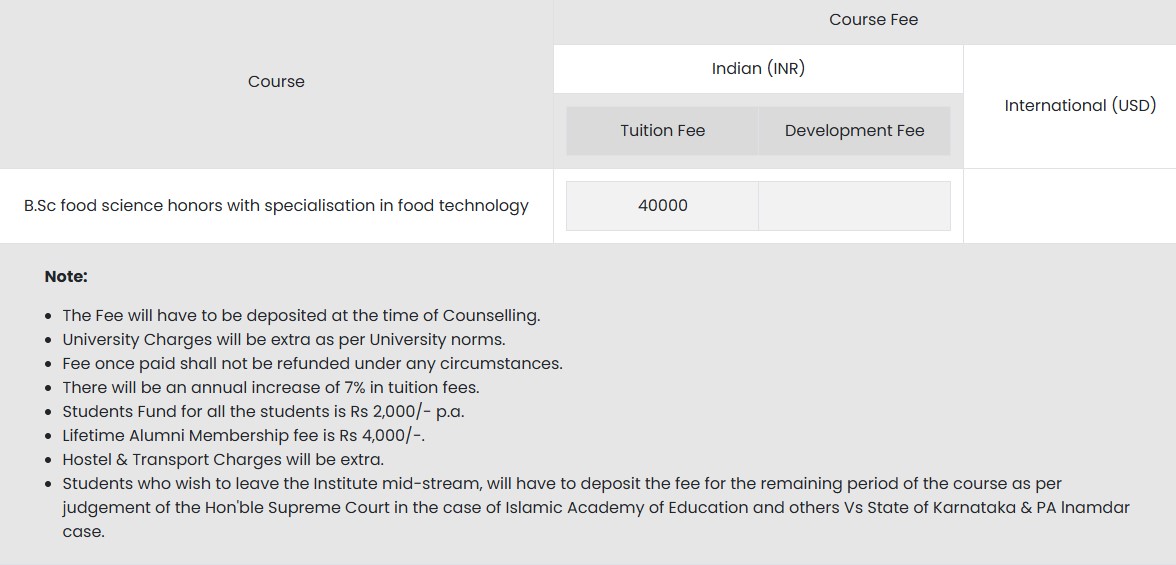1176x565 pixels.
Task: Click the 7% annual tuition increase note
Action: [271, 388]
